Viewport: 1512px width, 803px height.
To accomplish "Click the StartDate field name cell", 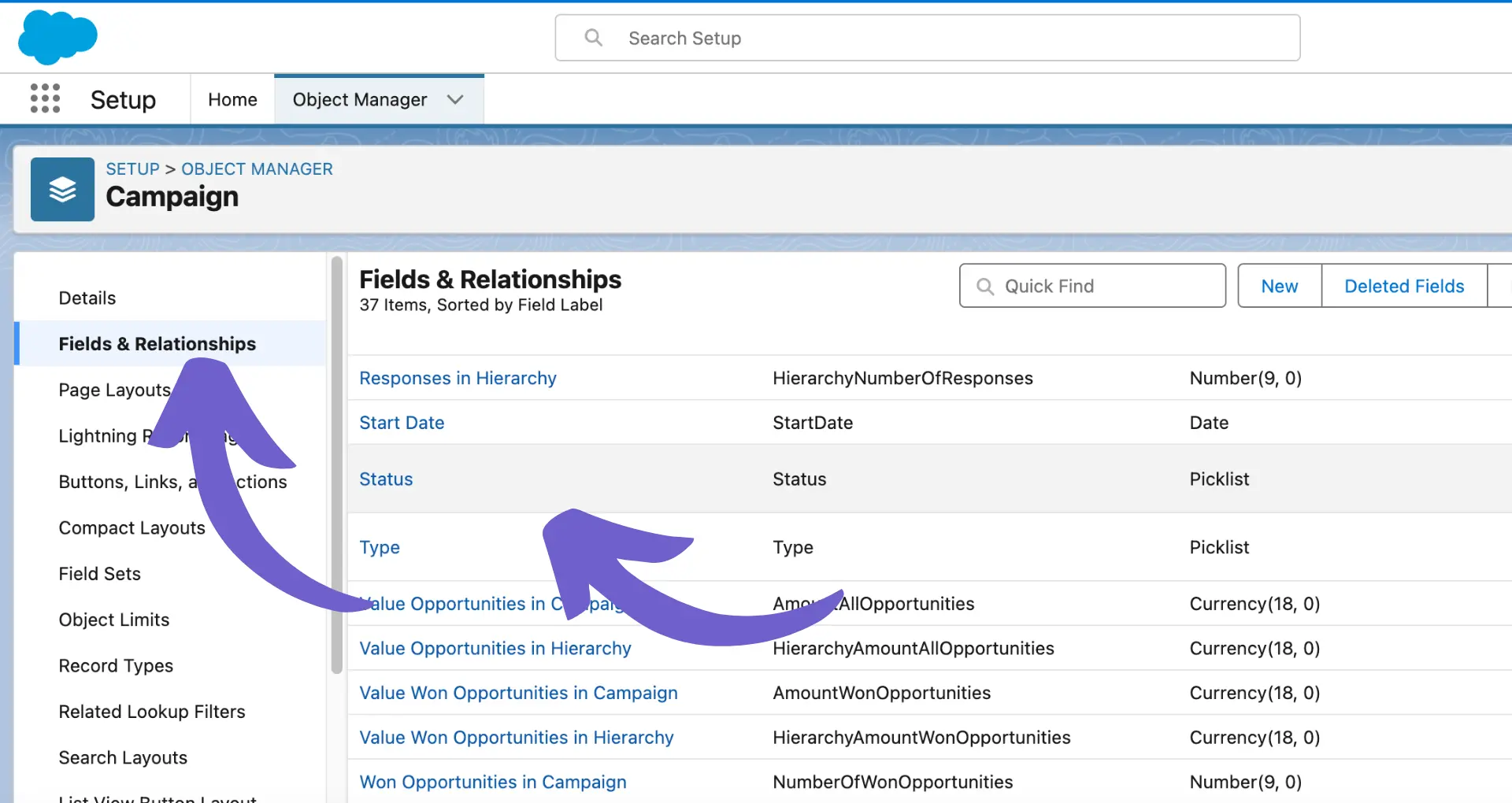I will click(x=813, y=423).
